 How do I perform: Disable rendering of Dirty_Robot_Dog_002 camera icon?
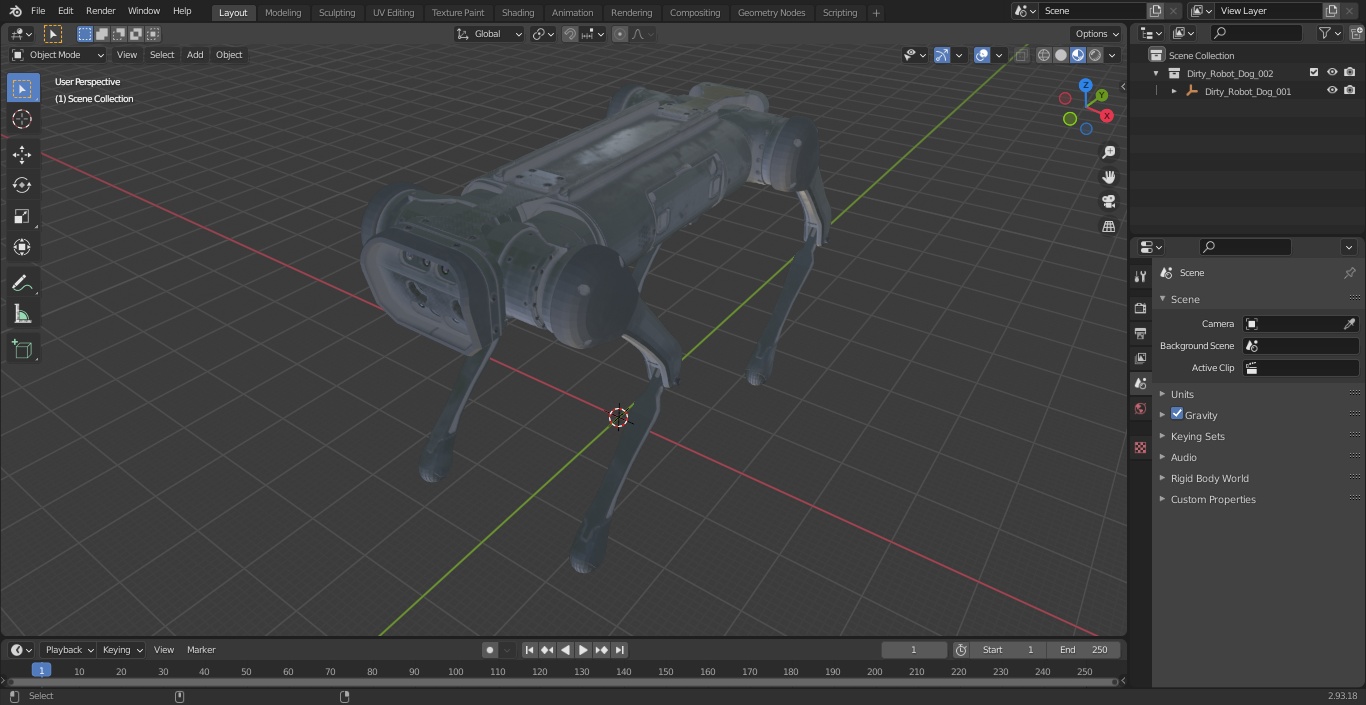pyautogui.click(x=1350, y=73)
